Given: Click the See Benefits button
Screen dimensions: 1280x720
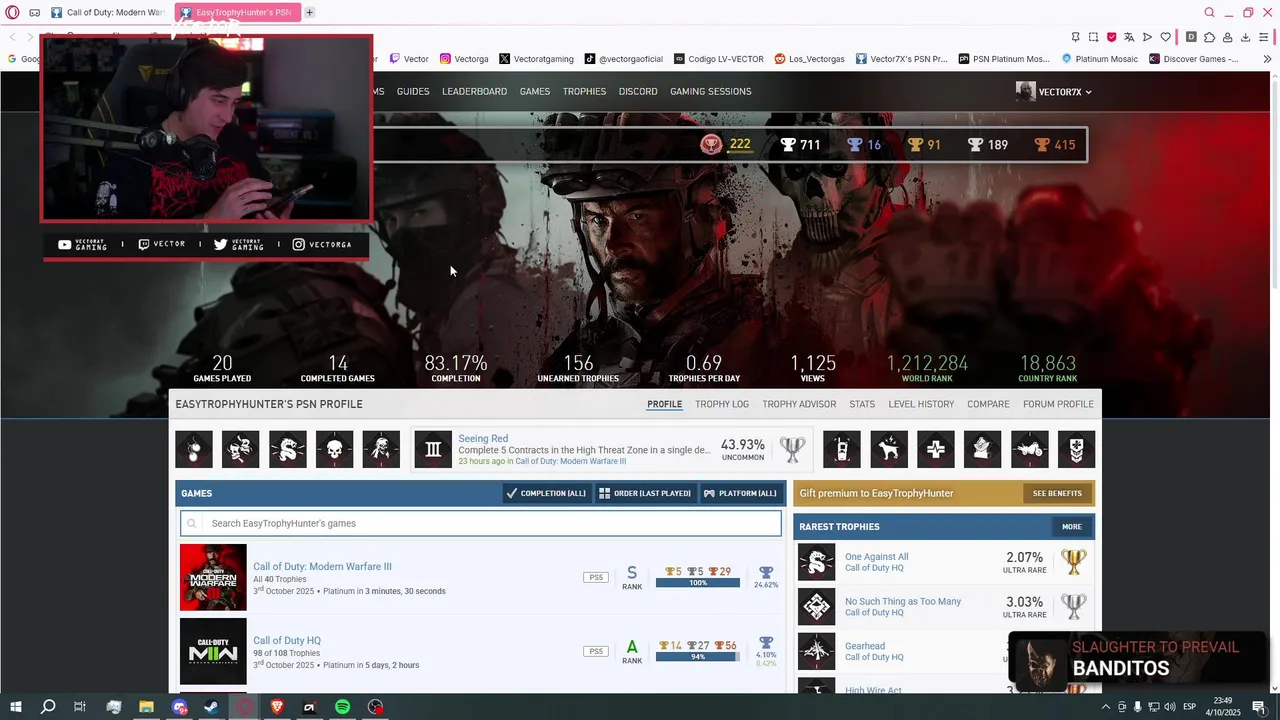Looking at the screenshot, I should coord(1057,493).
